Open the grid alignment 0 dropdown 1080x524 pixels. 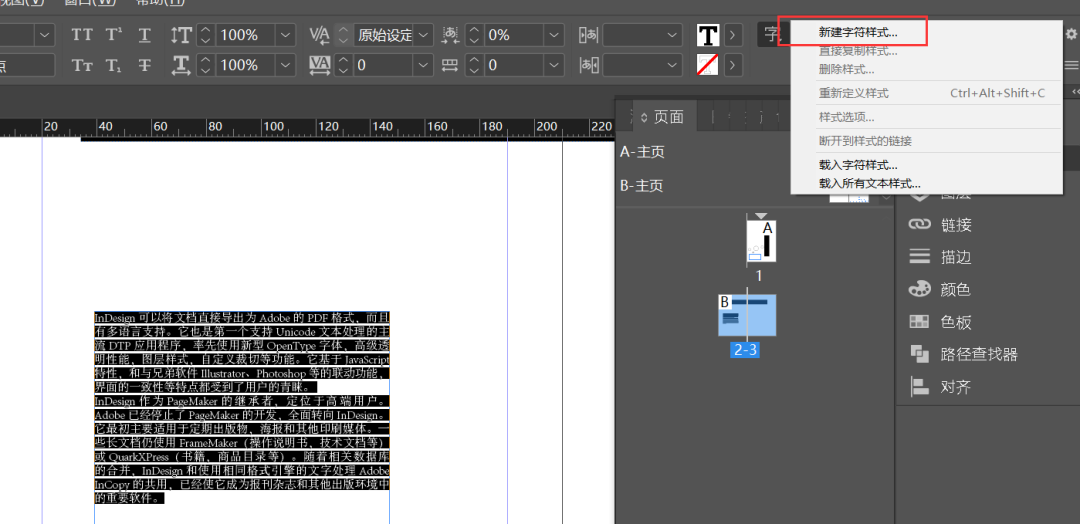pos(553,65)
